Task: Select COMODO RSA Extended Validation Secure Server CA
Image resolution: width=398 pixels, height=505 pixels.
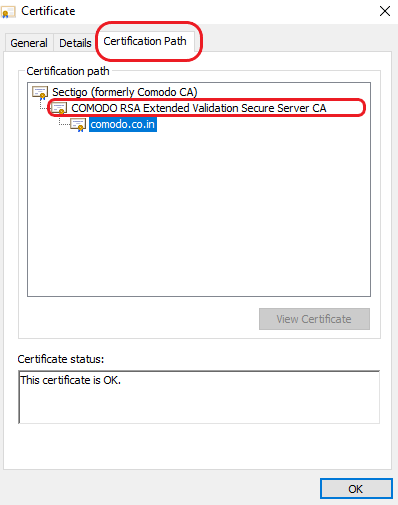Action: point(199,108)
